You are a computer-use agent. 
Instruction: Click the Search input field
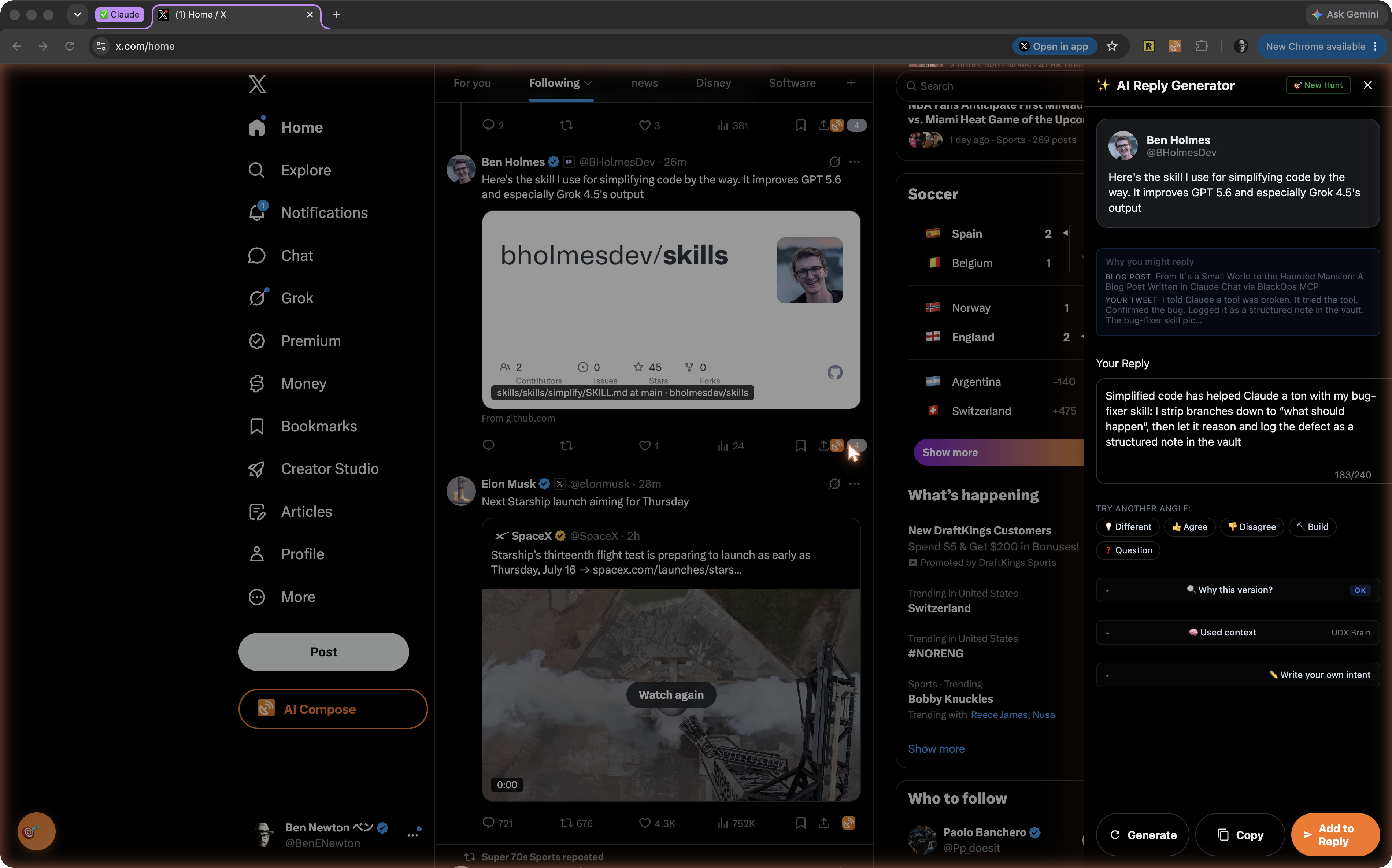pos(990,86)
